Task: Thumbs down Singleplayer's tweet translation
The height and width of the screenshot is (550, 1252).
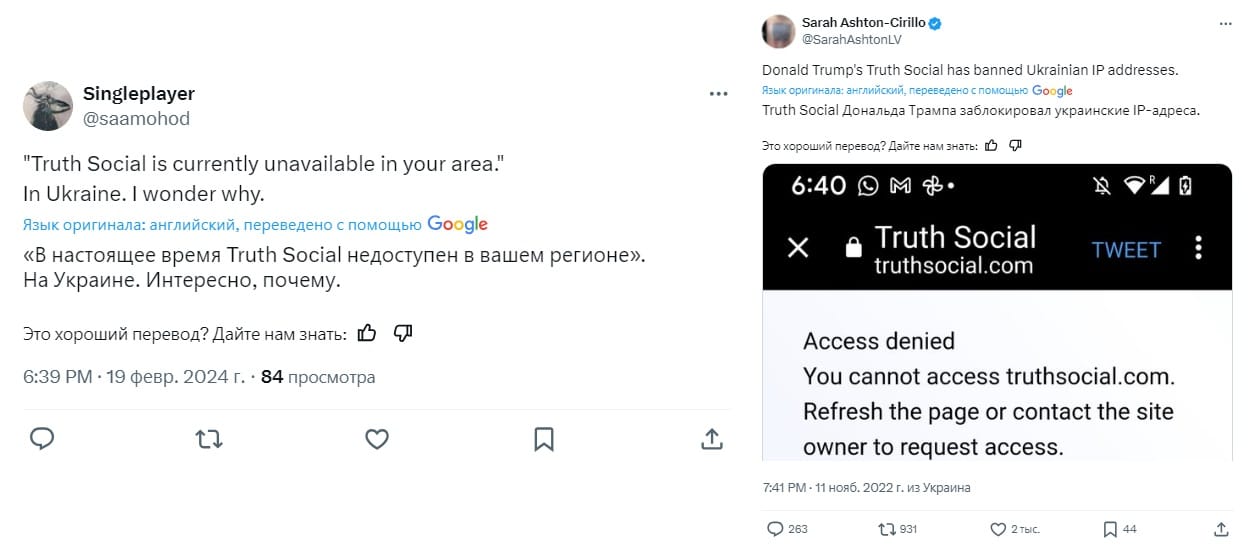Action: tap(403, 333)
